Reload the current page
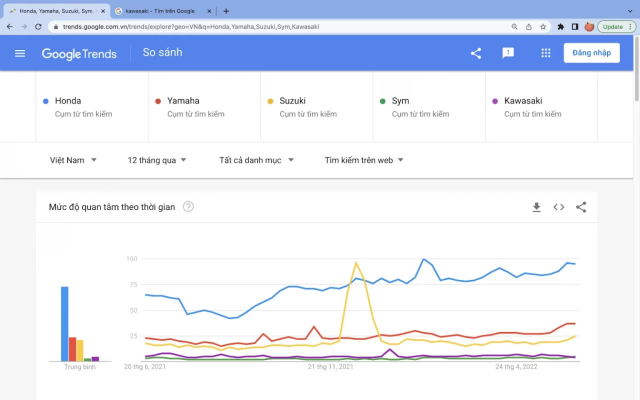640x400 pixels. coord(38,27)
